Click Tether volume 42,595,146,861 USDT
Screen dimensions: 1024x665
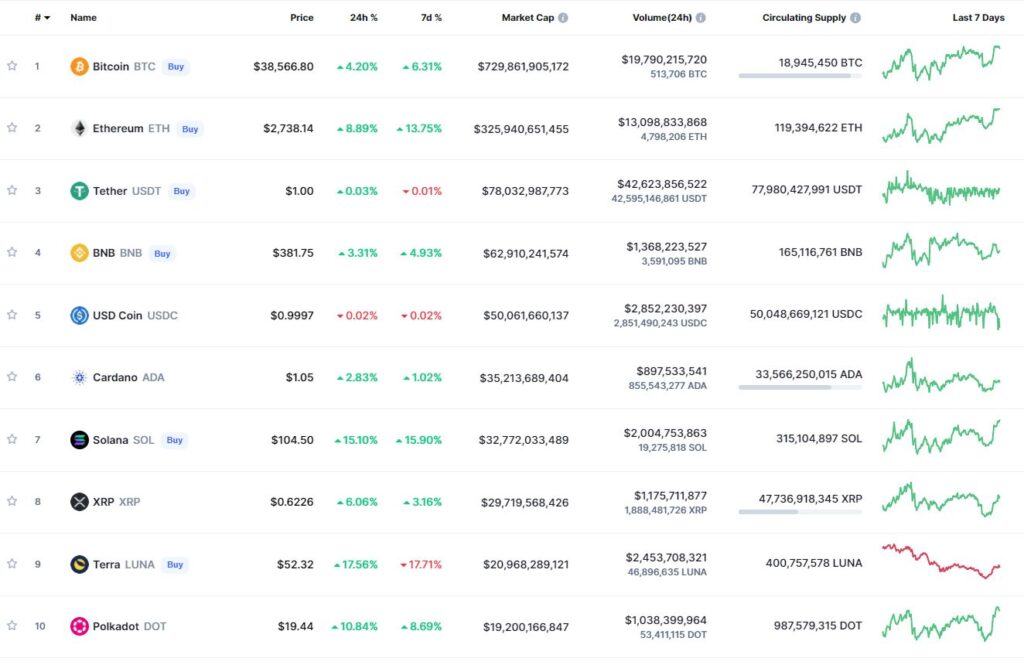click(659, 199)
